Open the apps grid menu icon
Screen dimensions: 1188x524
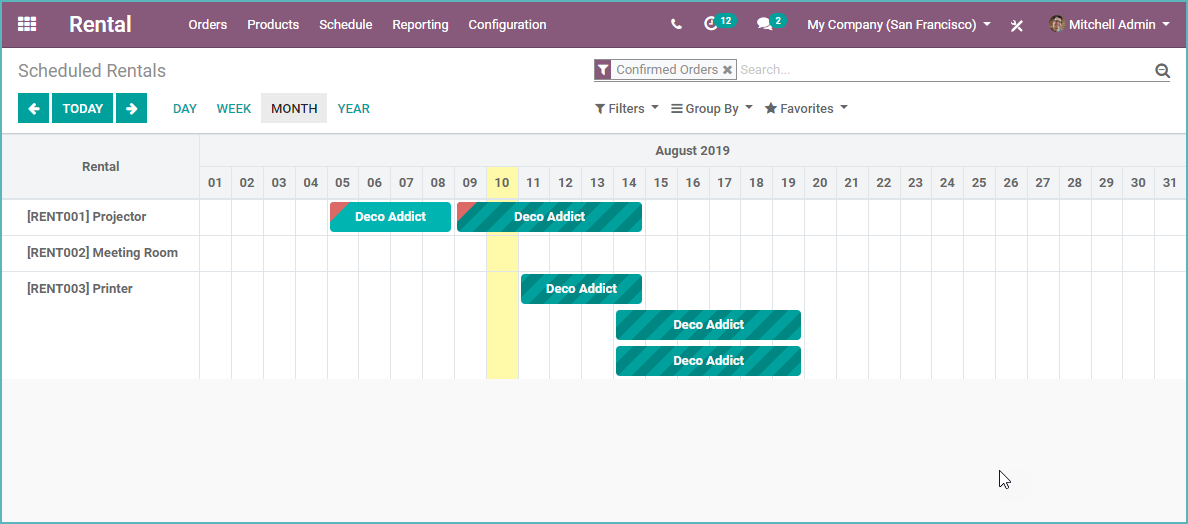pyautogui.click(x=27, y=24)
